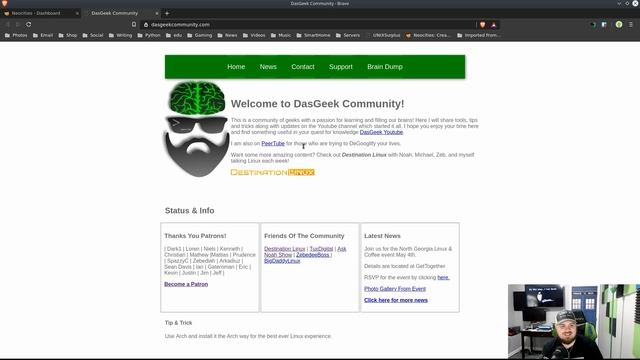Open the Imported From bookmark folder
The width and height of the screenshot is (640, 360).
coord(479,36)
